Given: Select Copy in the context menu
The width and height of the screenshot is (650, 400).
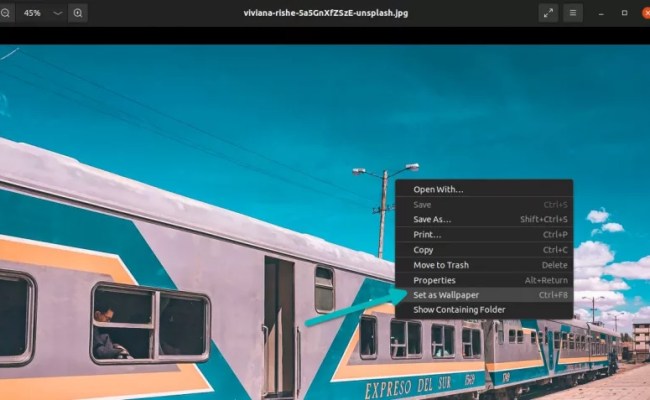Looking at the screenshot, I should tap(484, 250).
